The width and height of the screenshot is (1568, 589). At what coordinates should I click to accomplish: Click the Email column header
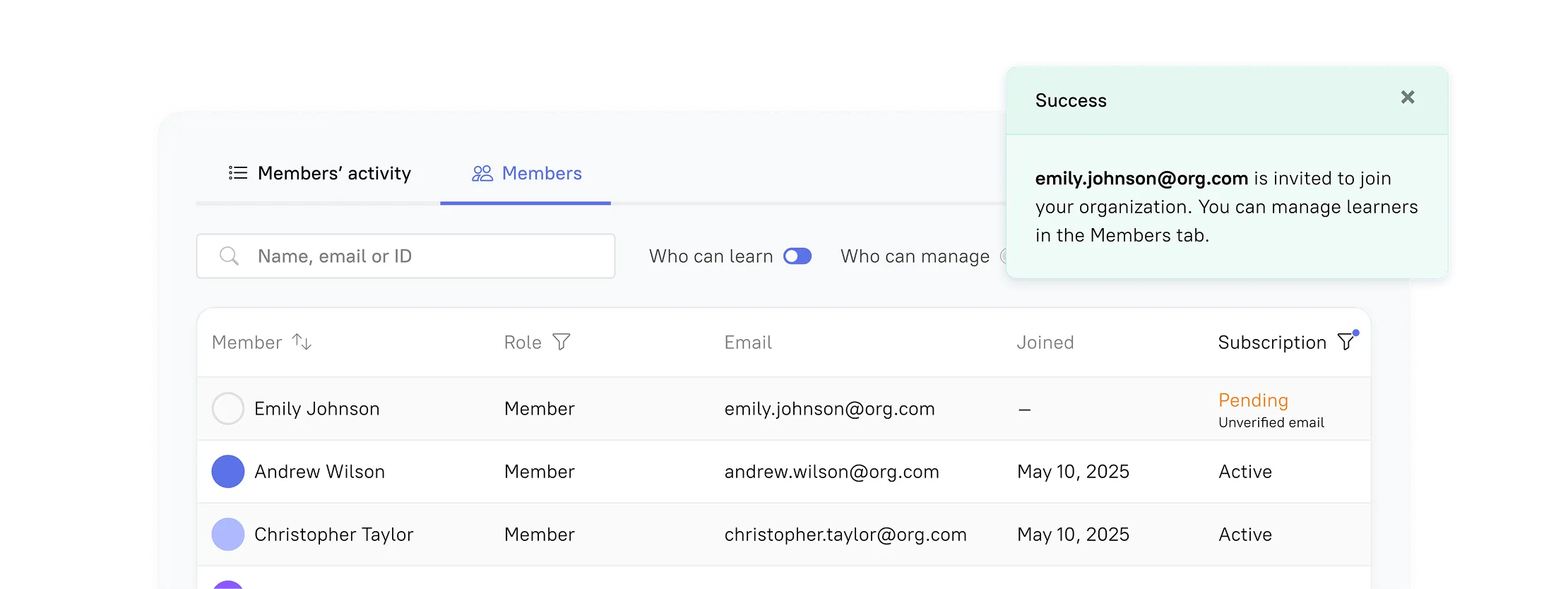point(748,343)
